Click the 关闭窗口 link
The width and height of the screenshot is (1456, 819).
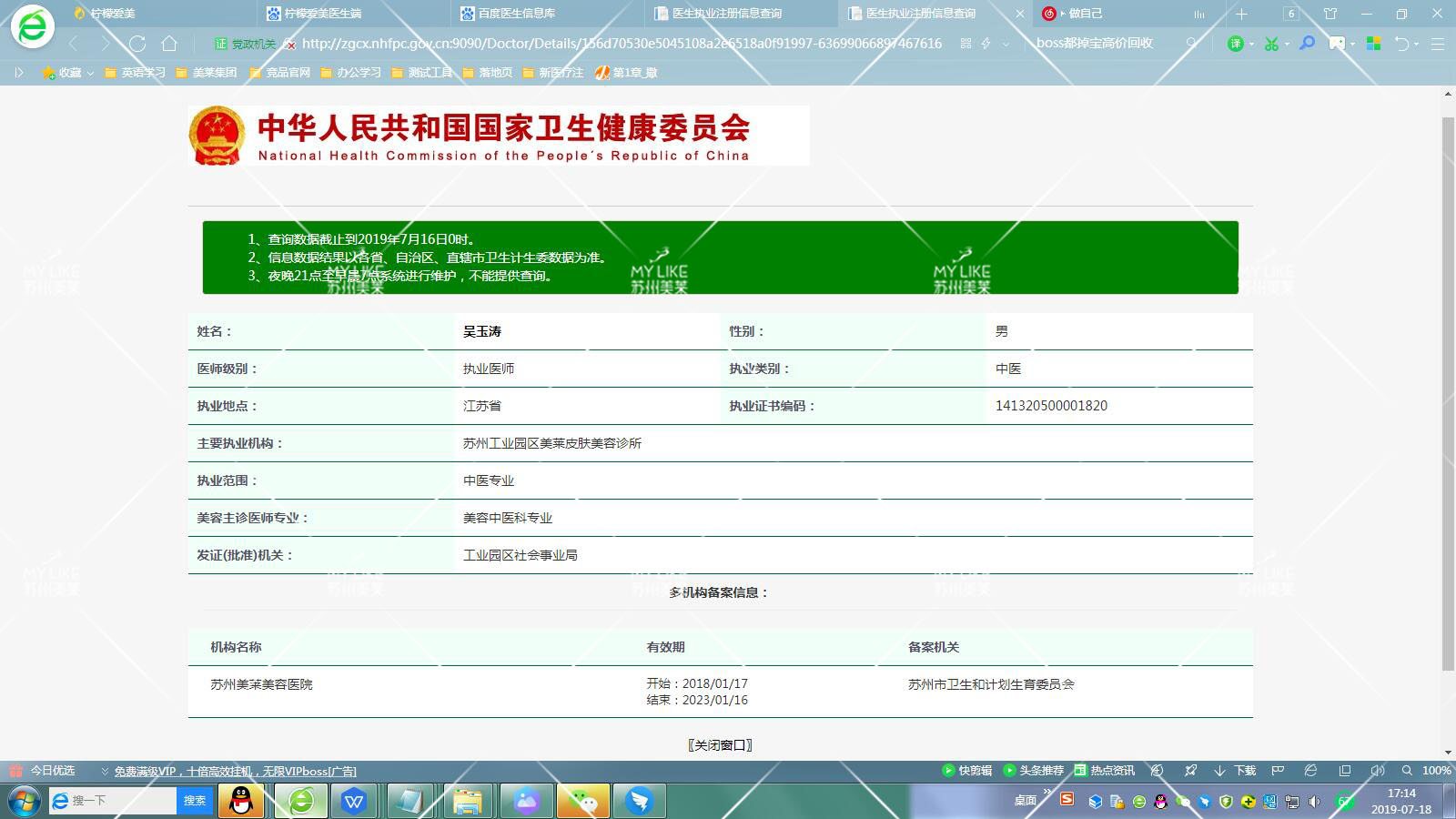click(720, 744)
